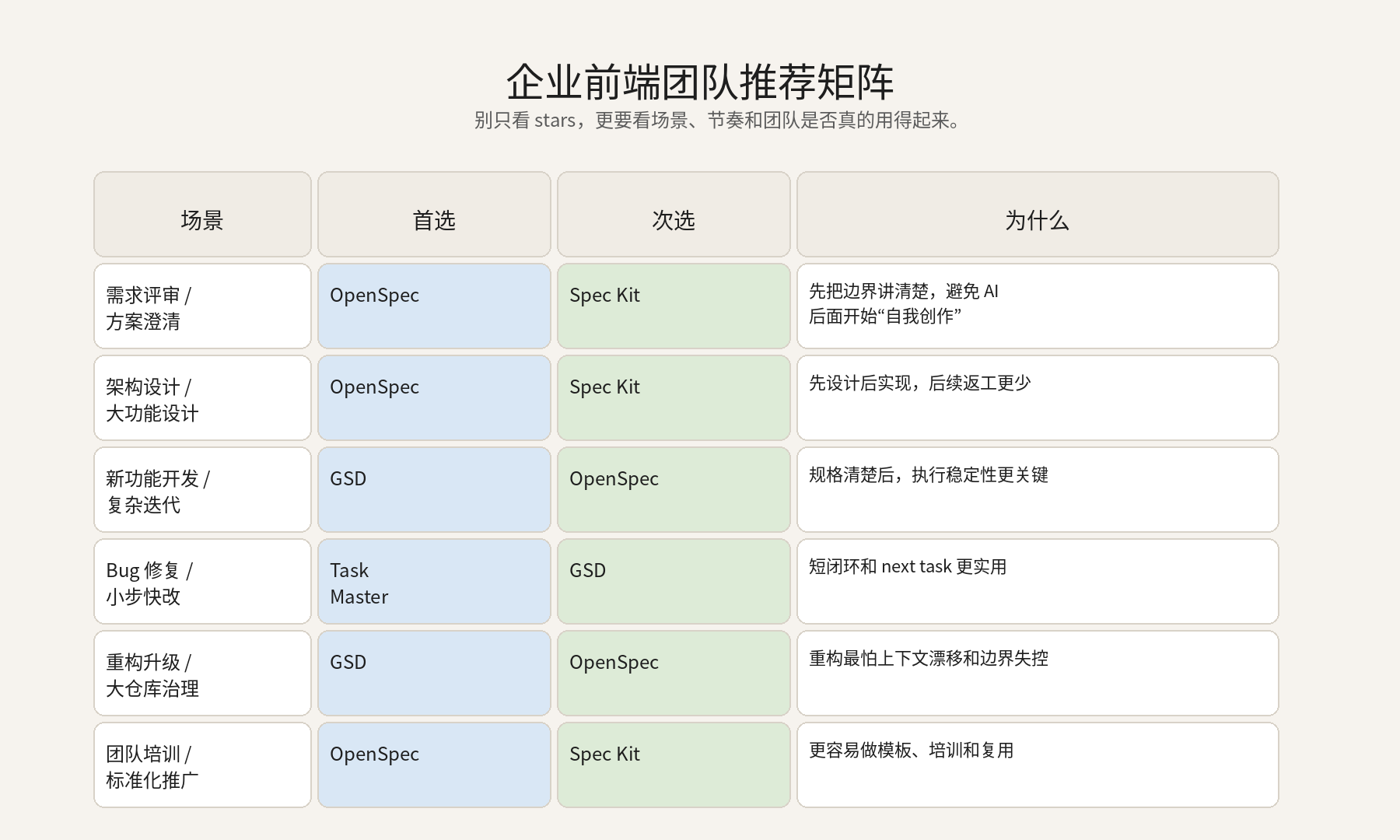Click the Bug 修复 / 小步快改 scenario cell

coord(202,581)
